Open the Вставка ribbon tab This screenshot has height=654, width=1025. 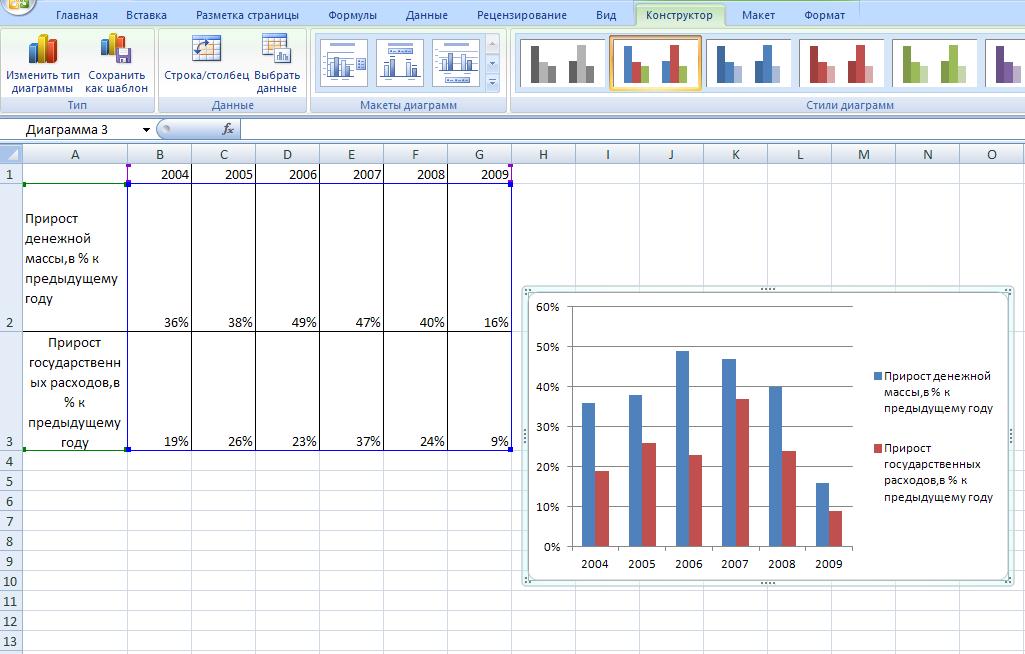click(x=146, y=15)
